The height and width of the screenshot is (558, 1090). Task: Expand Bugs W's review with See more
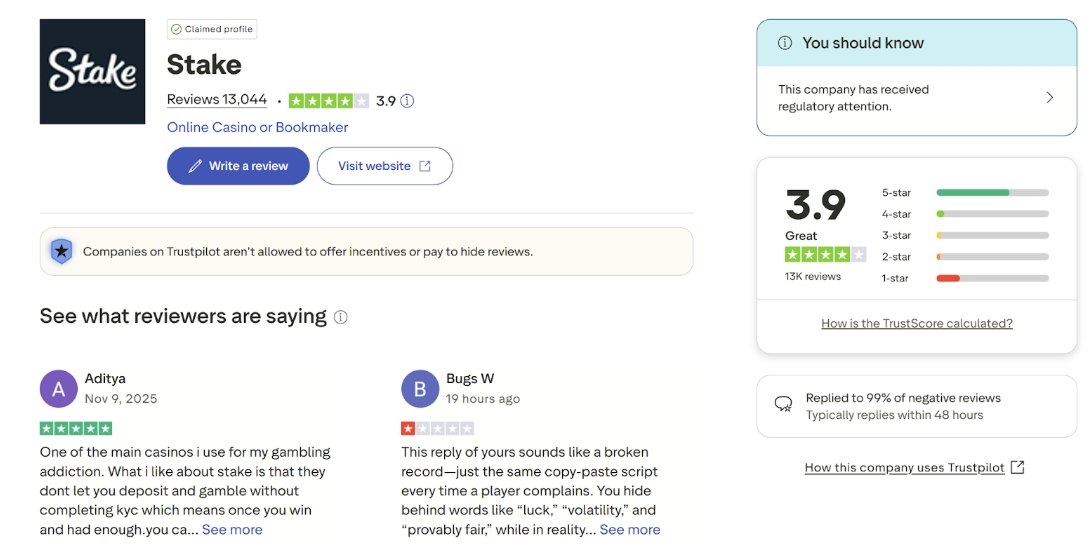[x=630, y=529]
